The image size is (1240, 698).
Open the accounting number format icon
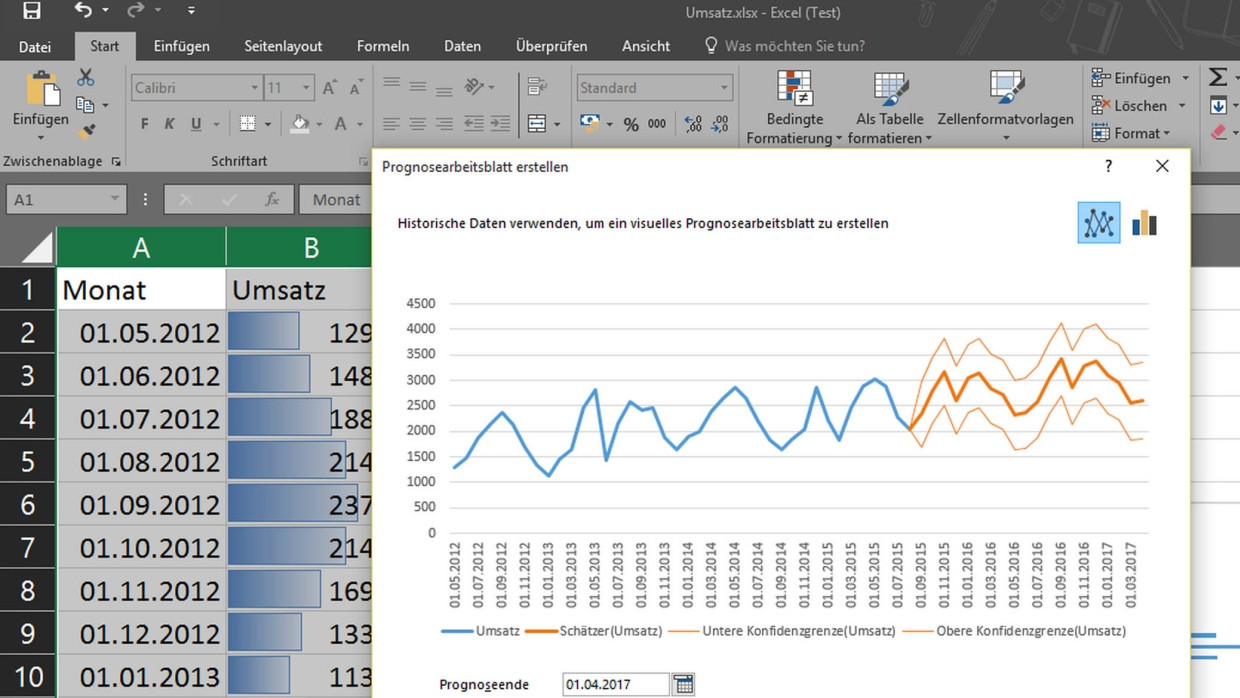click(x=589, y=124)
